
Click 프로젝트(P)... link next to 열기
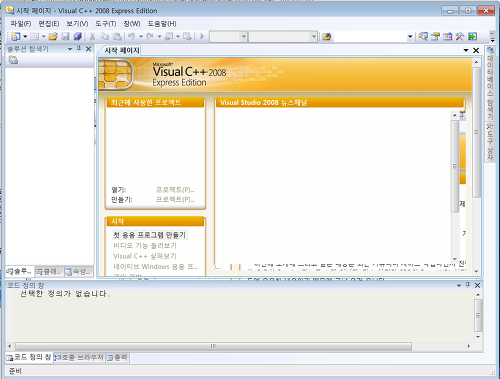click(175, 190)
